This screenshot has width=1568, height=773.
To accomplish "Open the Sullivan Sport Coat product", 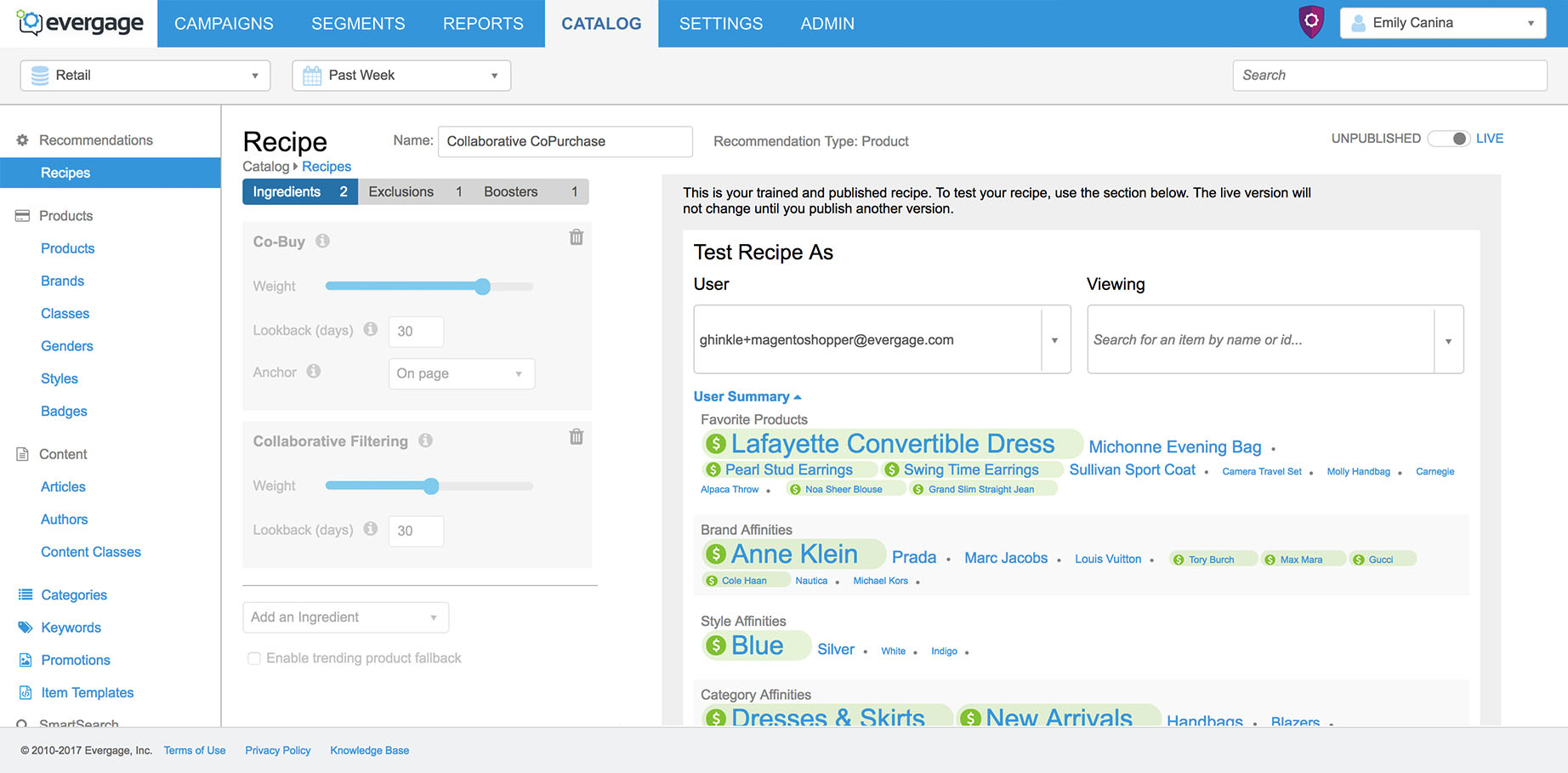I will coord(1132,469).
